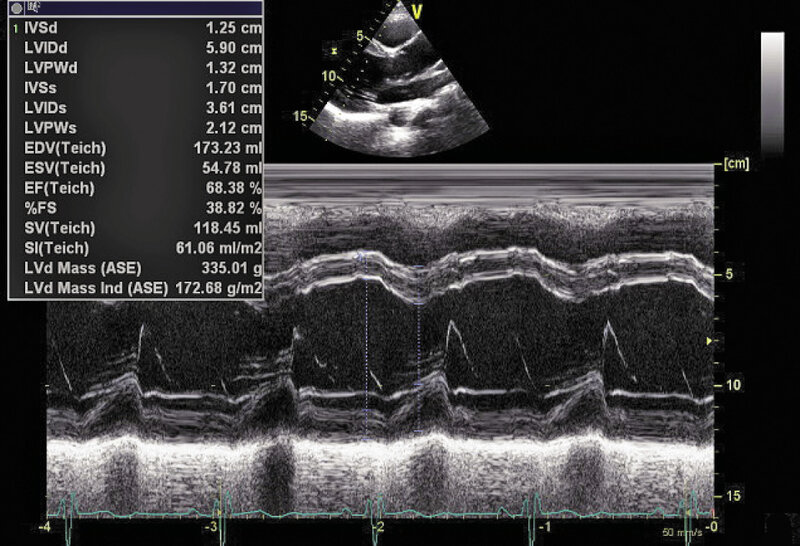Click the -0 time axis label

(x=711, y=527)
